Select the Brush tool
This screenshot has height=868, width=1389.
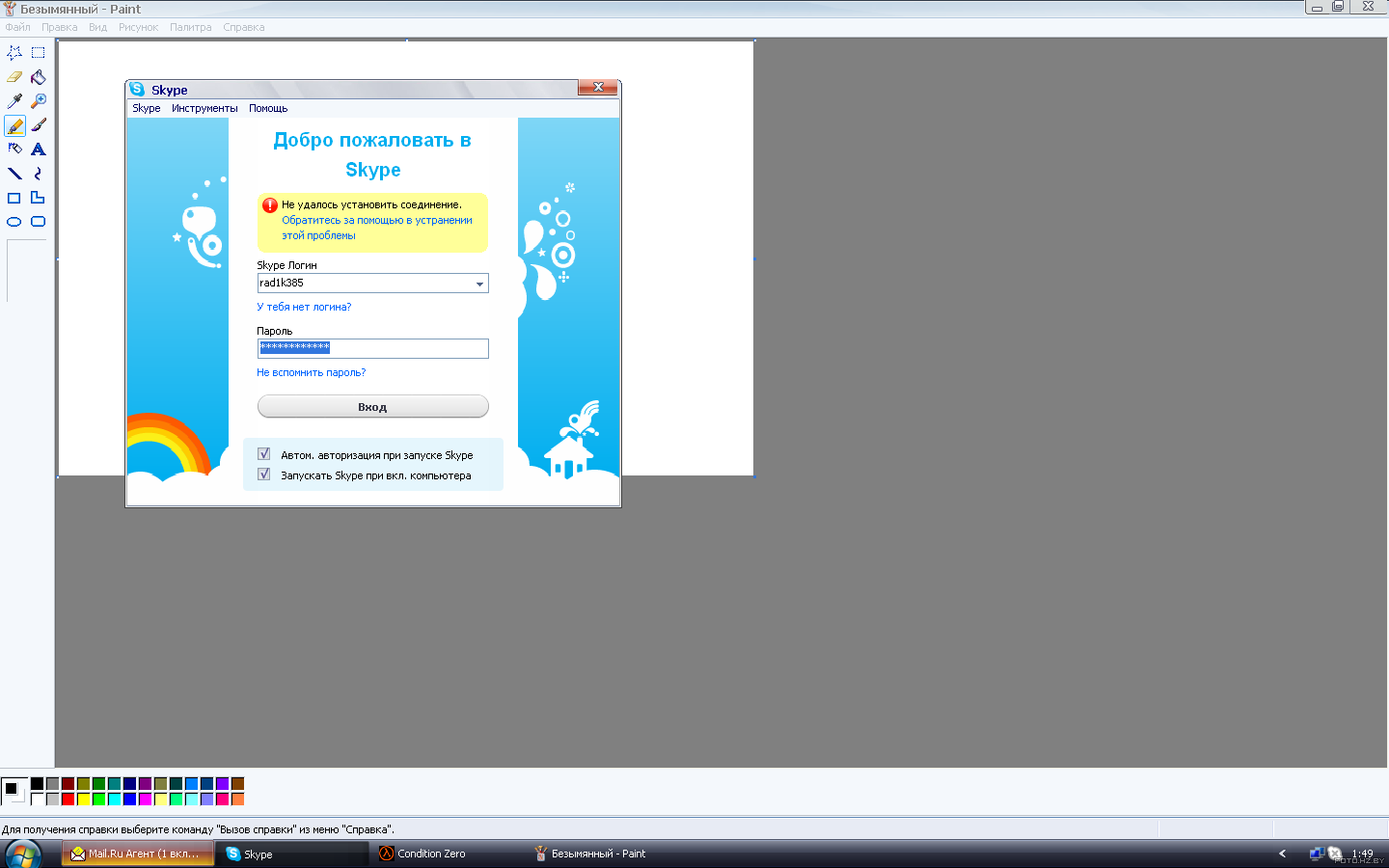tap(39, 125)
